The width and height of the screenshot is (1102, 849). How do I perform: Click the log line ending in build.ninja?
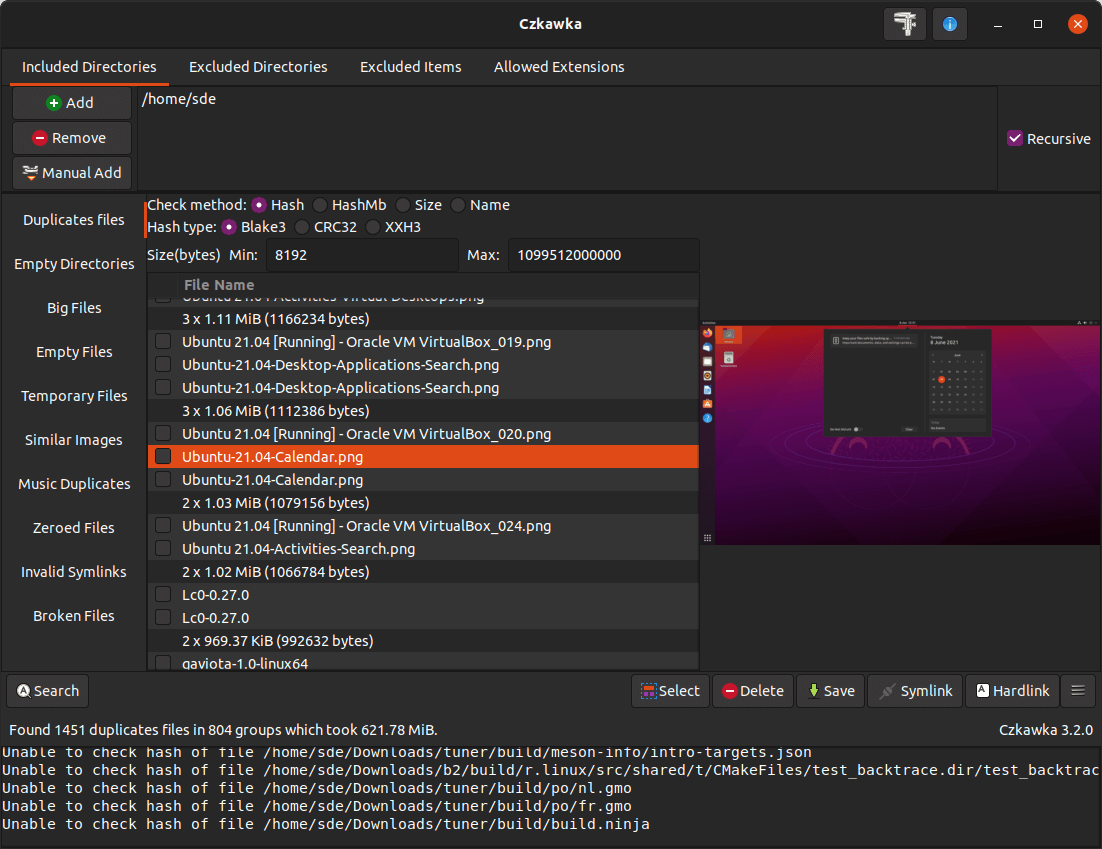pyautogui.click(x=325, y=824)
